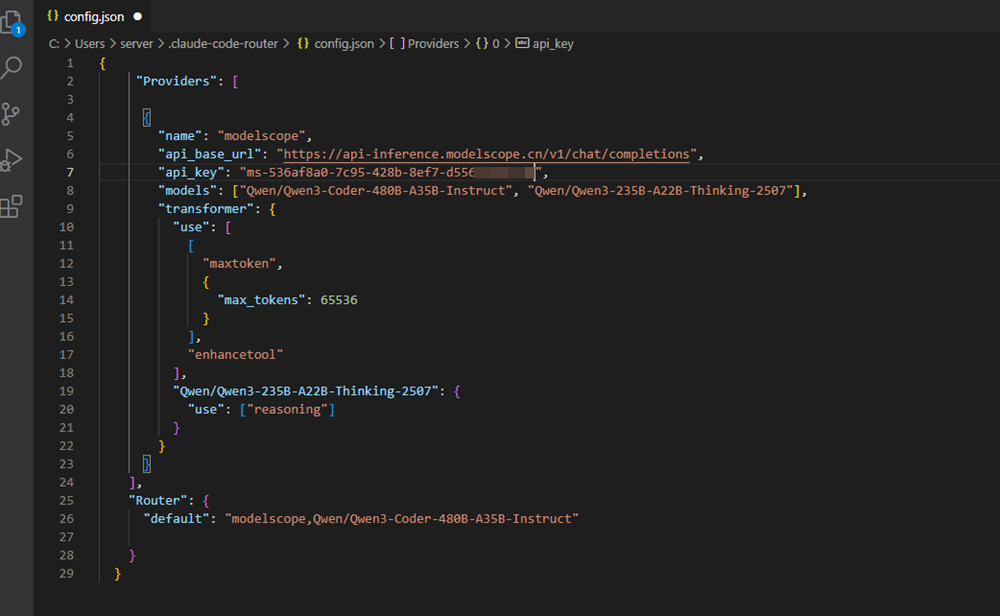Image resolution: width=1000 pixels, height=616 pixels.
Task: Select the 0 object breadcrumb symbol
Action: (488, 43)
